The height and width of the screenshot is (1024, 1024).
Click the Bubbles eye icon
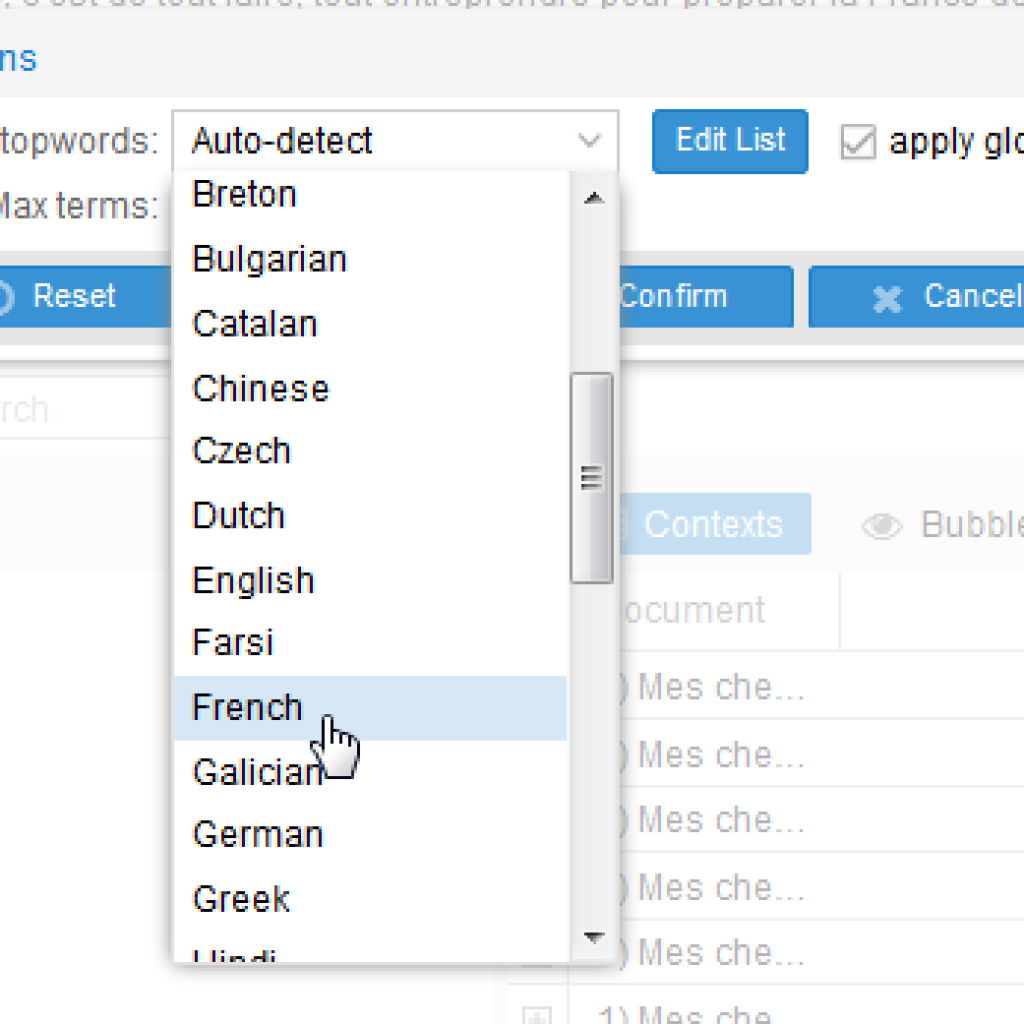[882, 526]
